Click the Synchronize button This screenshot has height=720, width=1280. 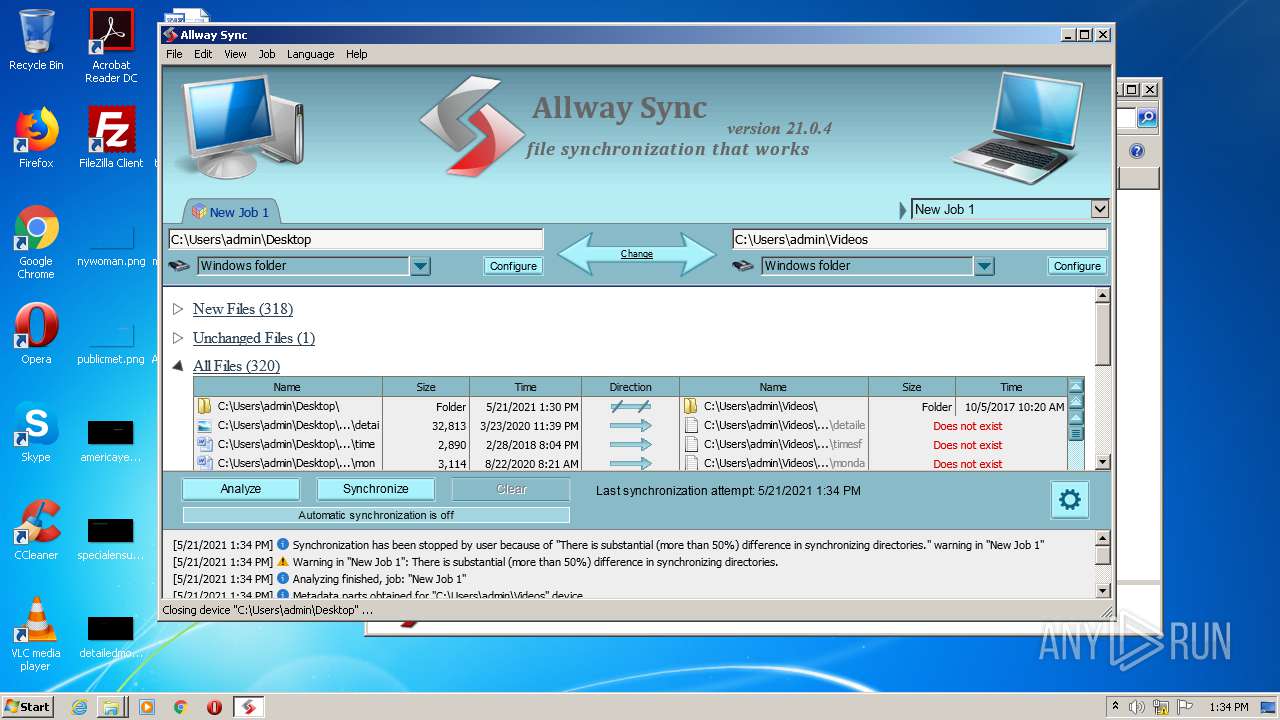[x=375, y=489]
